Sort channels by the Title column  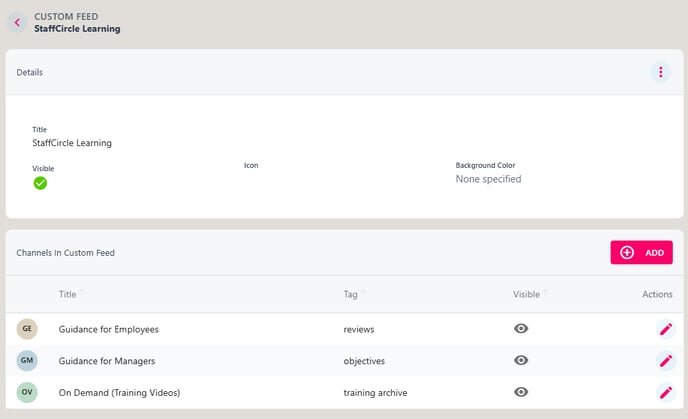(68, 294)
